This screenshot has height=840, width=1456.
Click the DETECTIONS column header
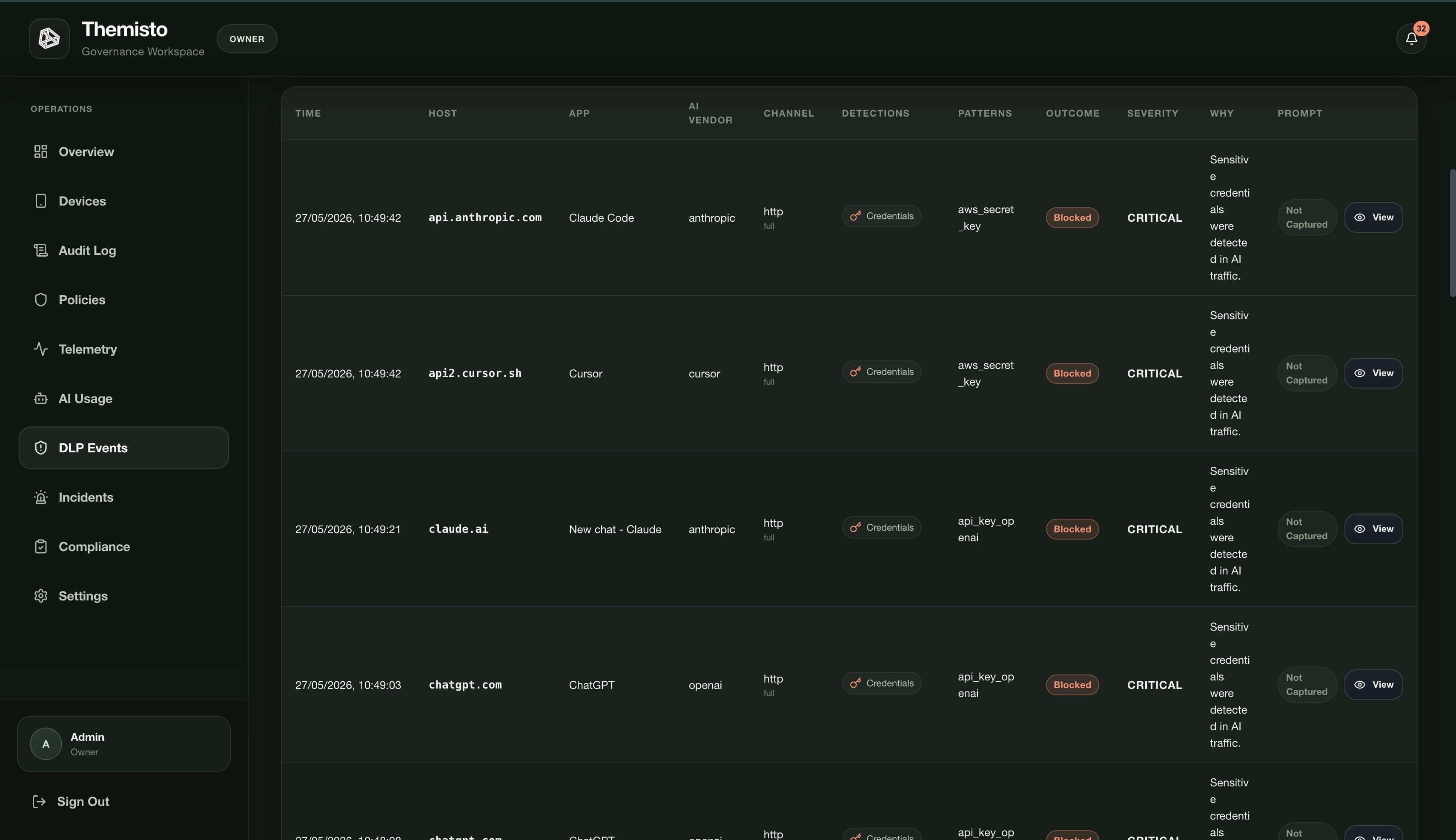click(875, 113)
